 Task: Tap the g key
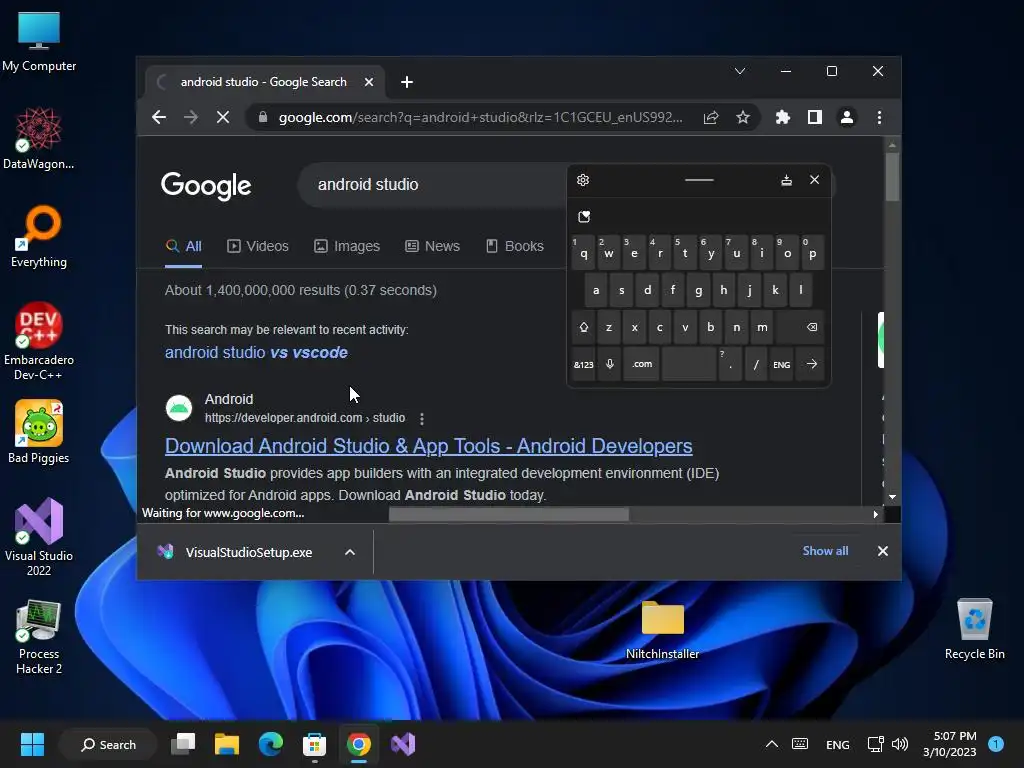(698, 291)
